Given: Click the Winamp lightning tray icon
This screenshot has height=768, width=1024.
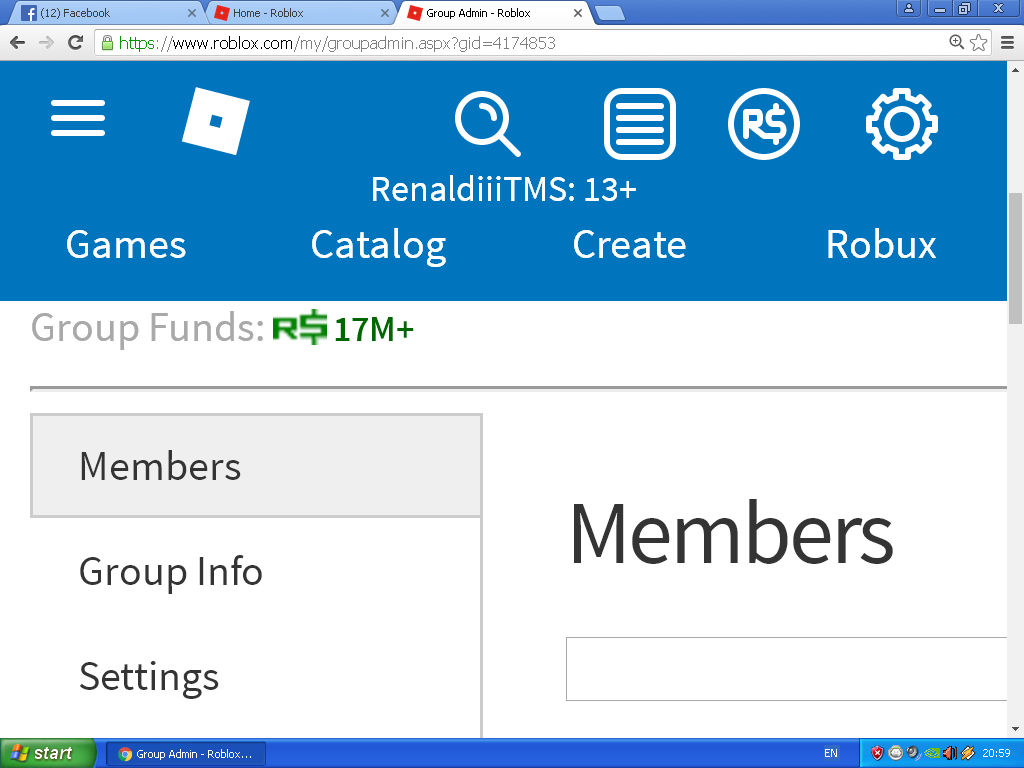Looking at the screenshot, I should pos(968,754).
